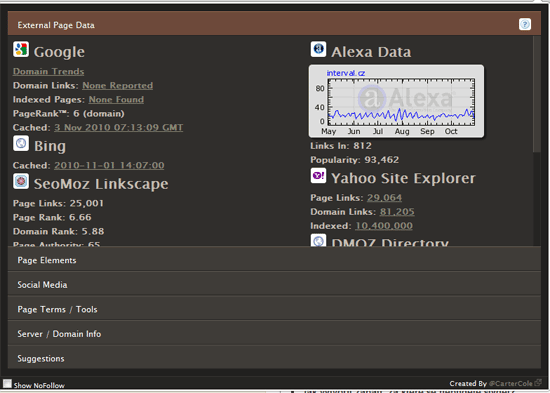The image size is (550, 393).
Task: Click the Popularity 93,462 text
Action: 355,160
